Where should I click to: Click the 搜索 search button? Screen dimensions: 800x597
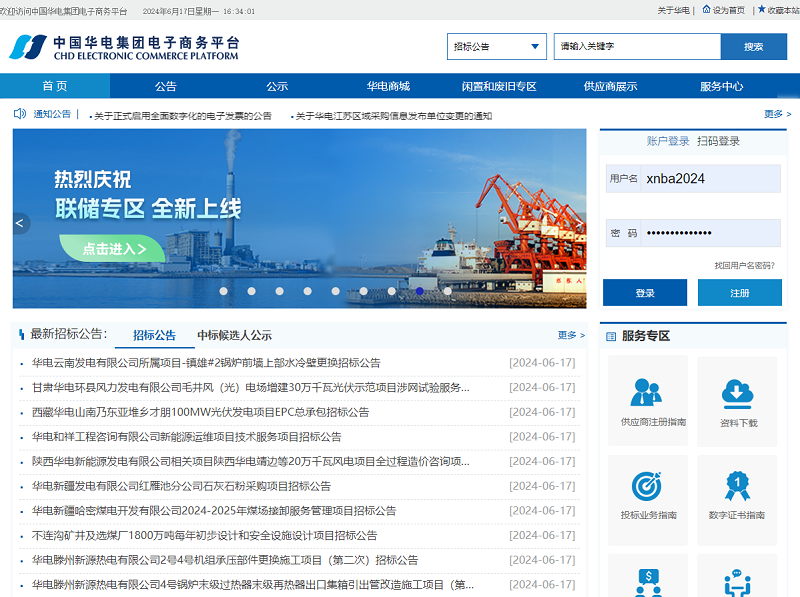pyautogui.click(x=754, y=46)
